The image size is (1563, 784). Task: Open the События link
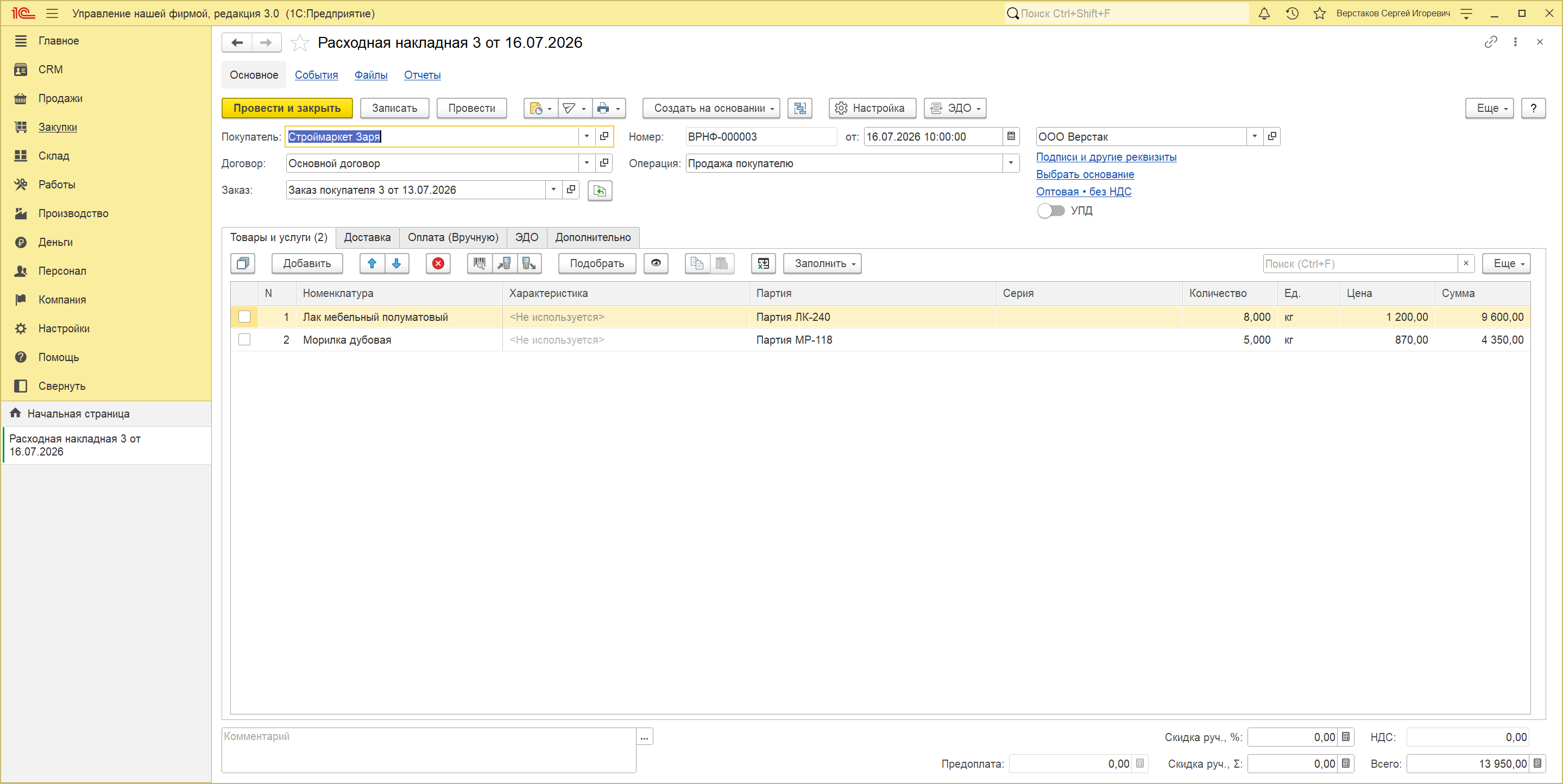(316, 75)
